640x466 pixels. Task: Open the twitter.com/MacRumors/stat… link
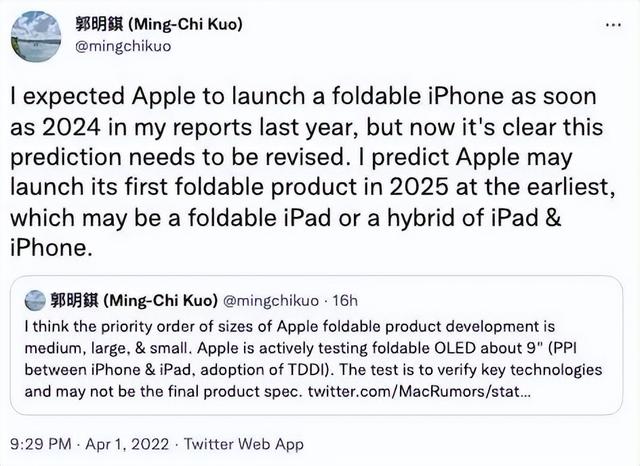(420, 391)
